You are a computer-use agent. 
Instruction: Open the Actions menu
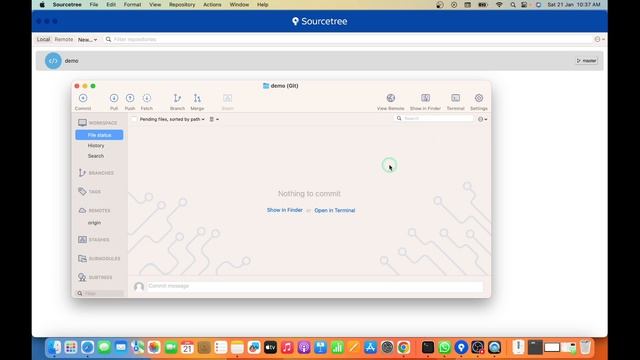click(212, 5)
